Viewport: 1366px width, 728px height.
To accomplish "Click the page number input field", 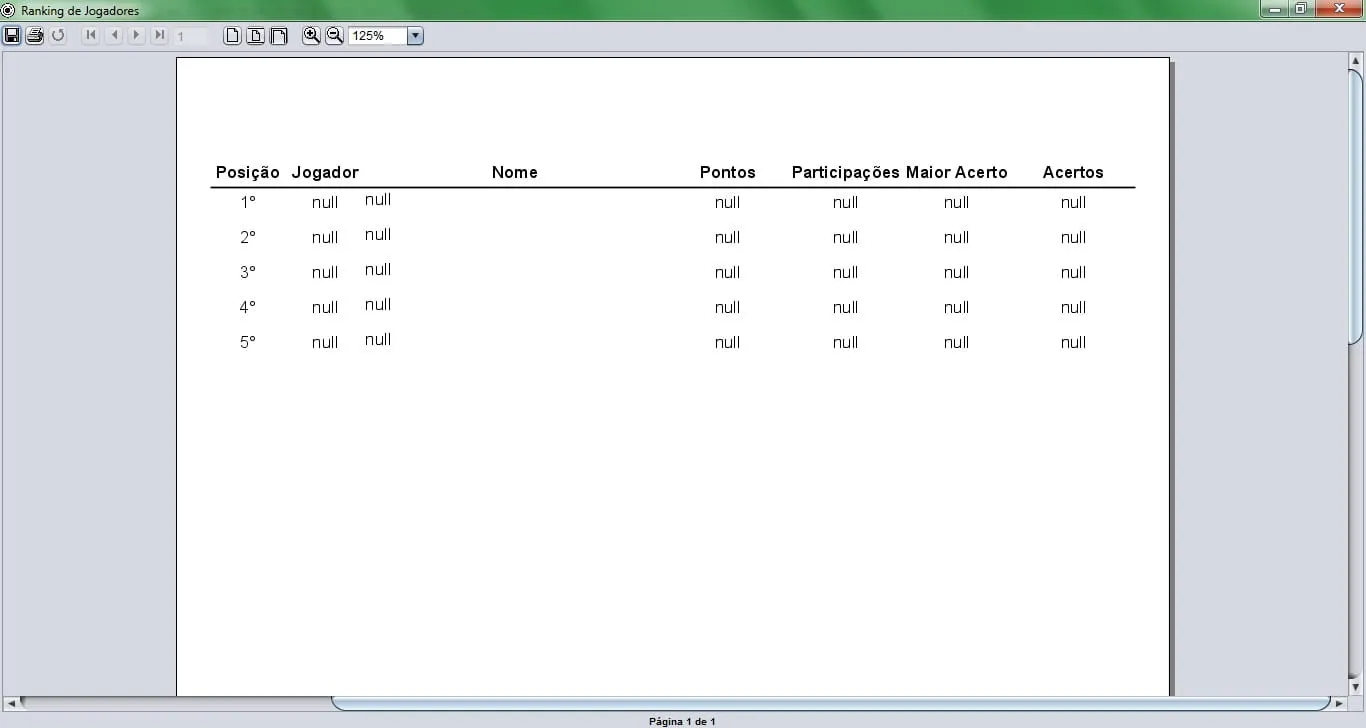I will 193,36.
